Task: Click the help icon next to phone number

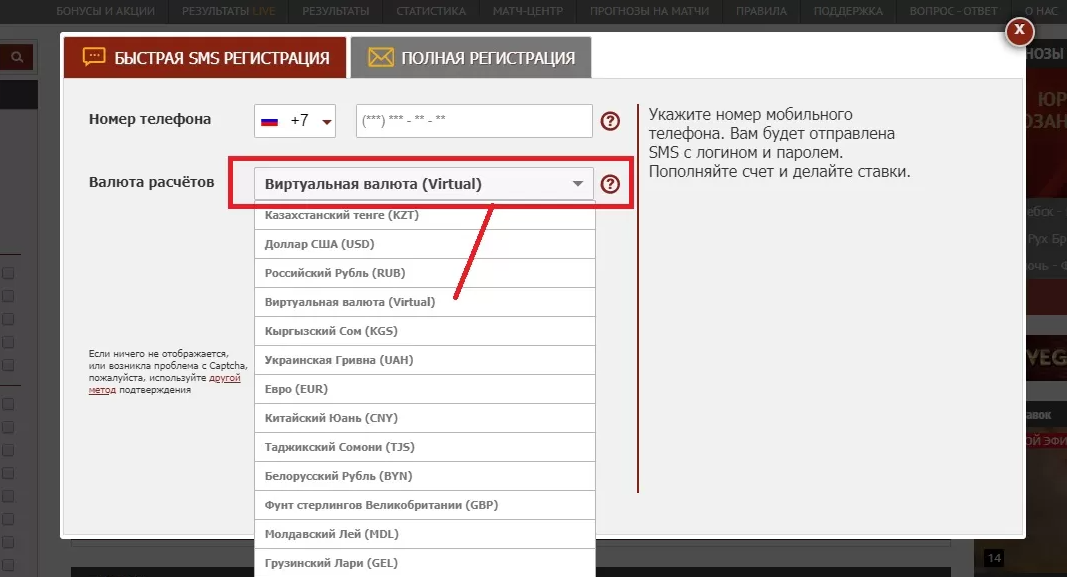Action: [x=610, y=121]
